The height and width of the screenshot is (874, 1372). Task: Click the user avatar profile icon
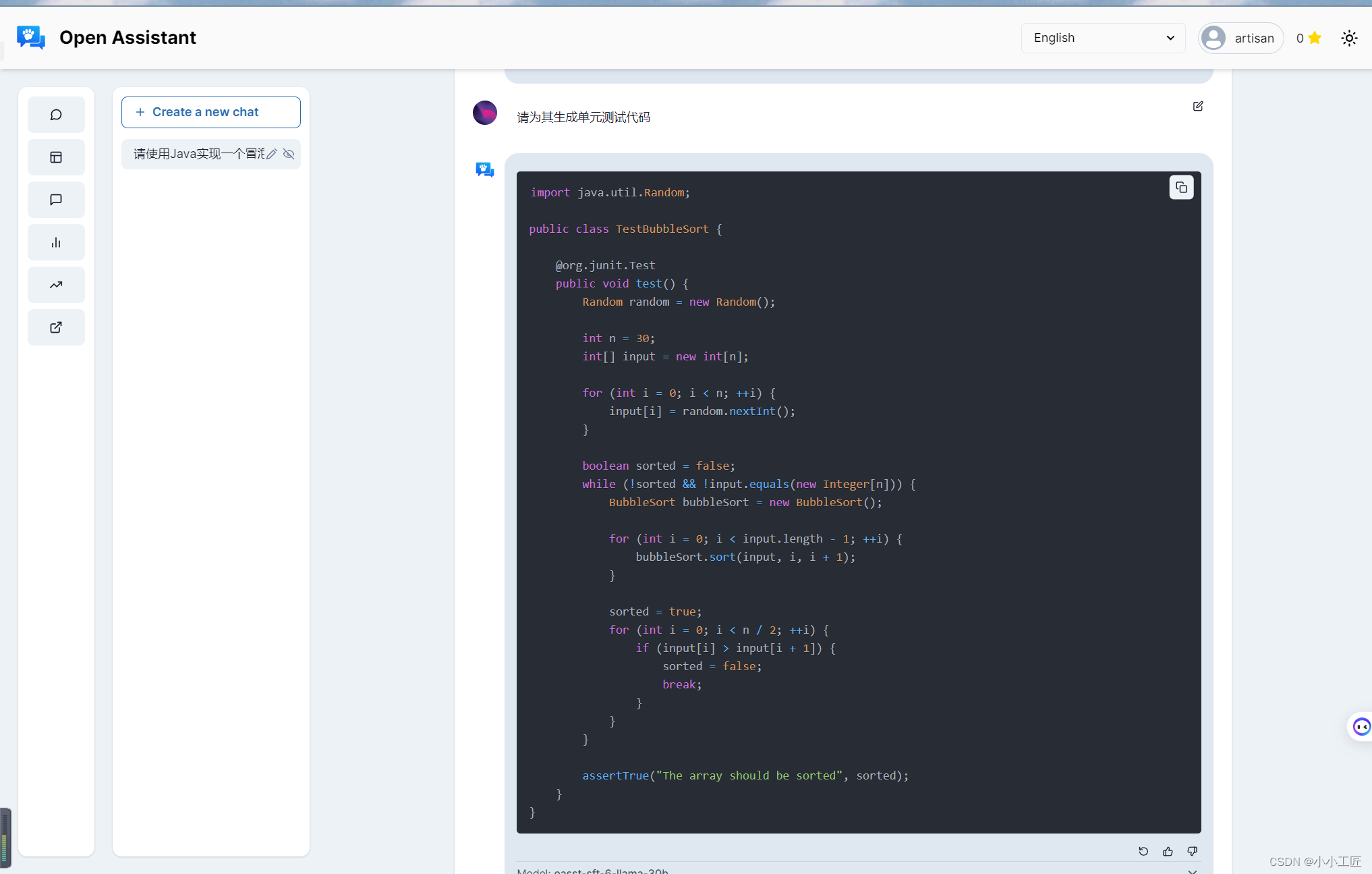(x=1213, y=38)
